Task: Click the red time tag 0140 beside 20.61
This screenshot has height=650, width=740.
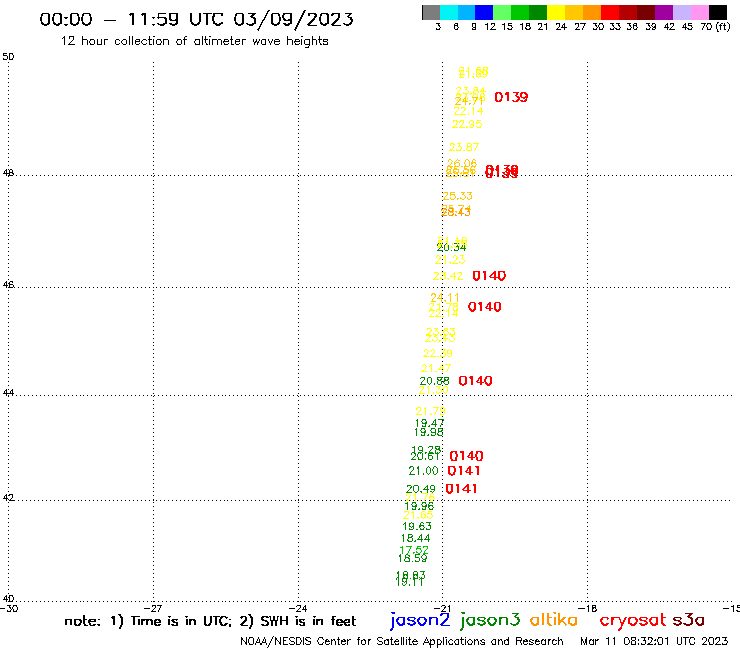Action: point(466,456)
